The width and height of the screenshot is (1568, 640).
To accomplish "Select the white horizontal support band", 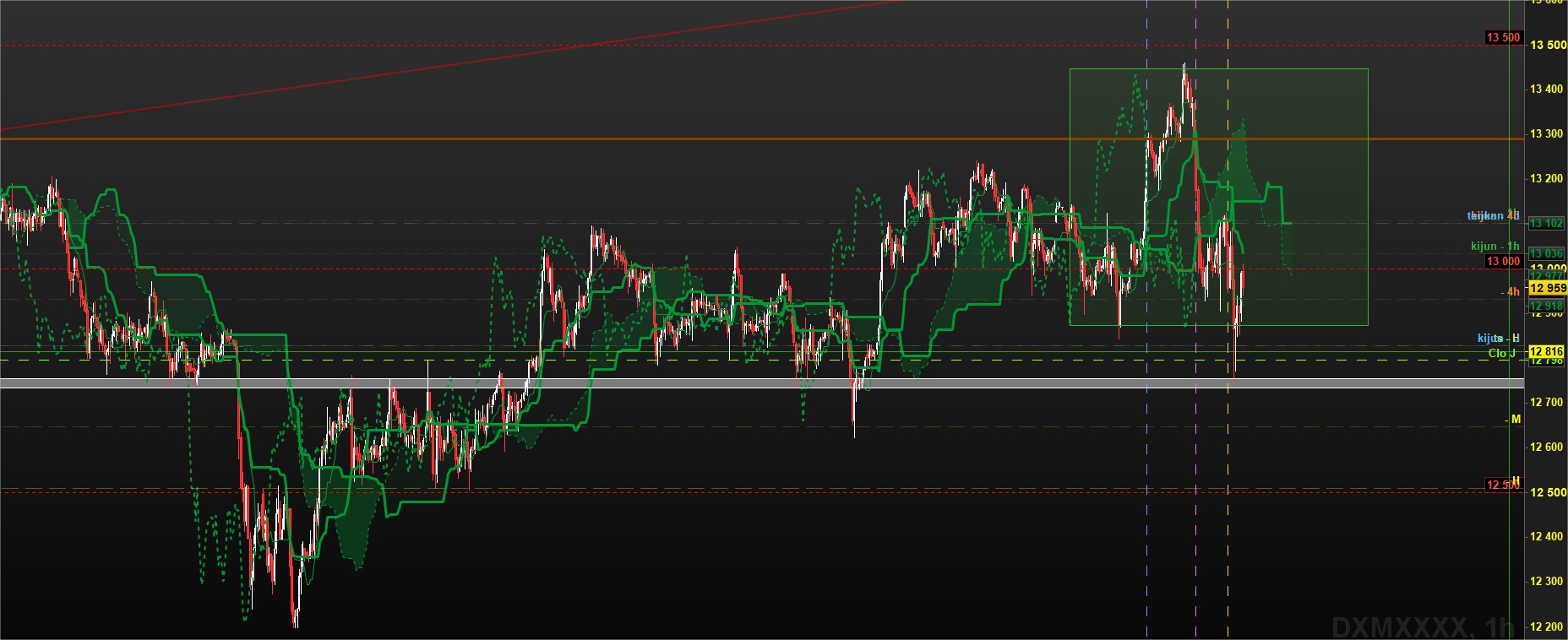I will coord(760,383).
